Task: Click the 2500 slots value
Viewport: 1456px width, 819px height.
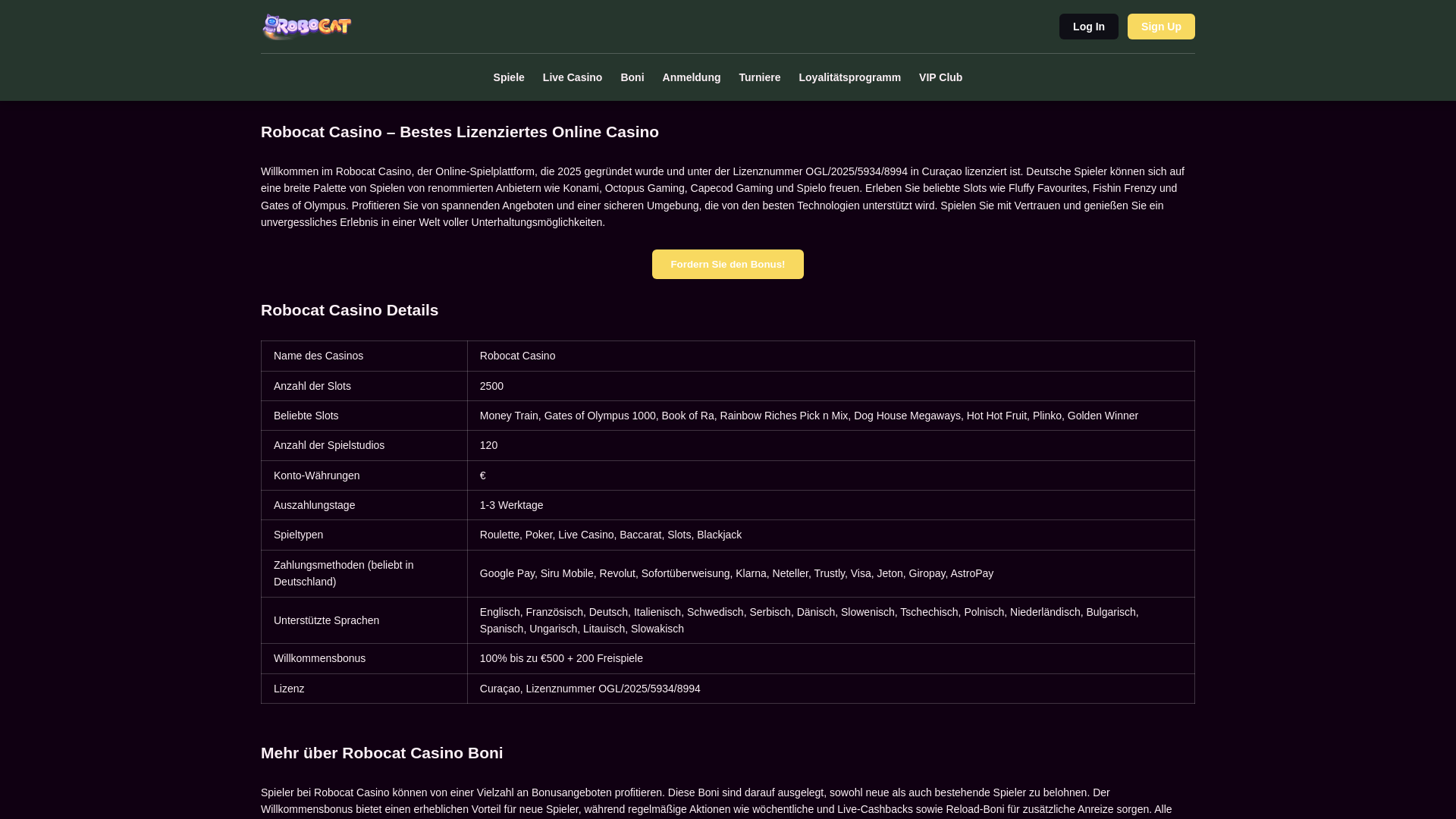Action: click(491, 386)
